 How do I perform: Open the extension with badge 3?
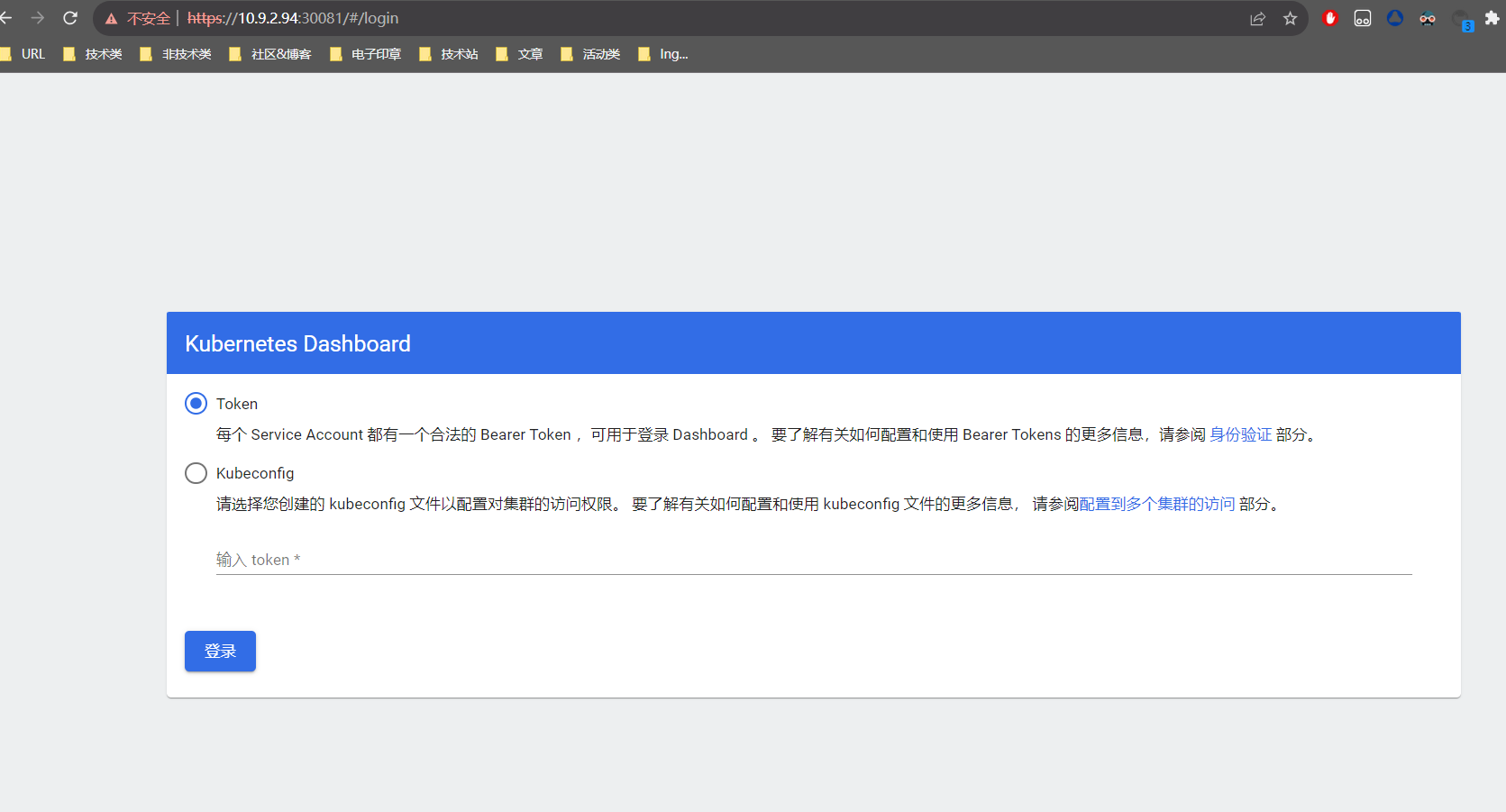pos(1461,19)
